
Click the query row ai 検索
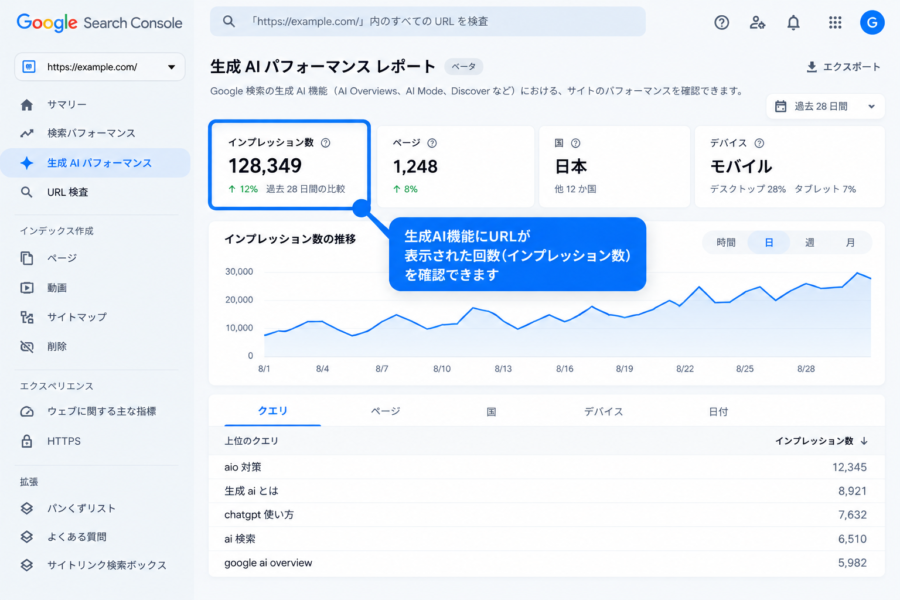546,539
